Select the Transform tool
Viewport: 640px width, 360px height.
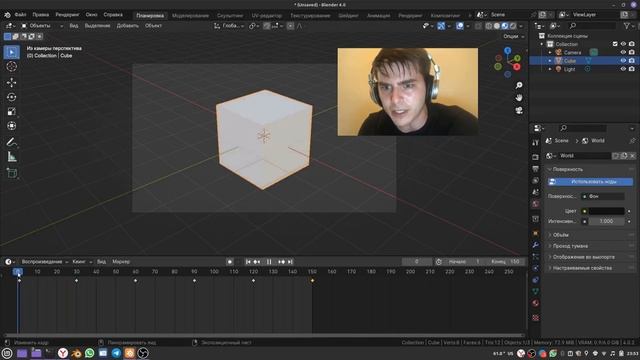11,126
